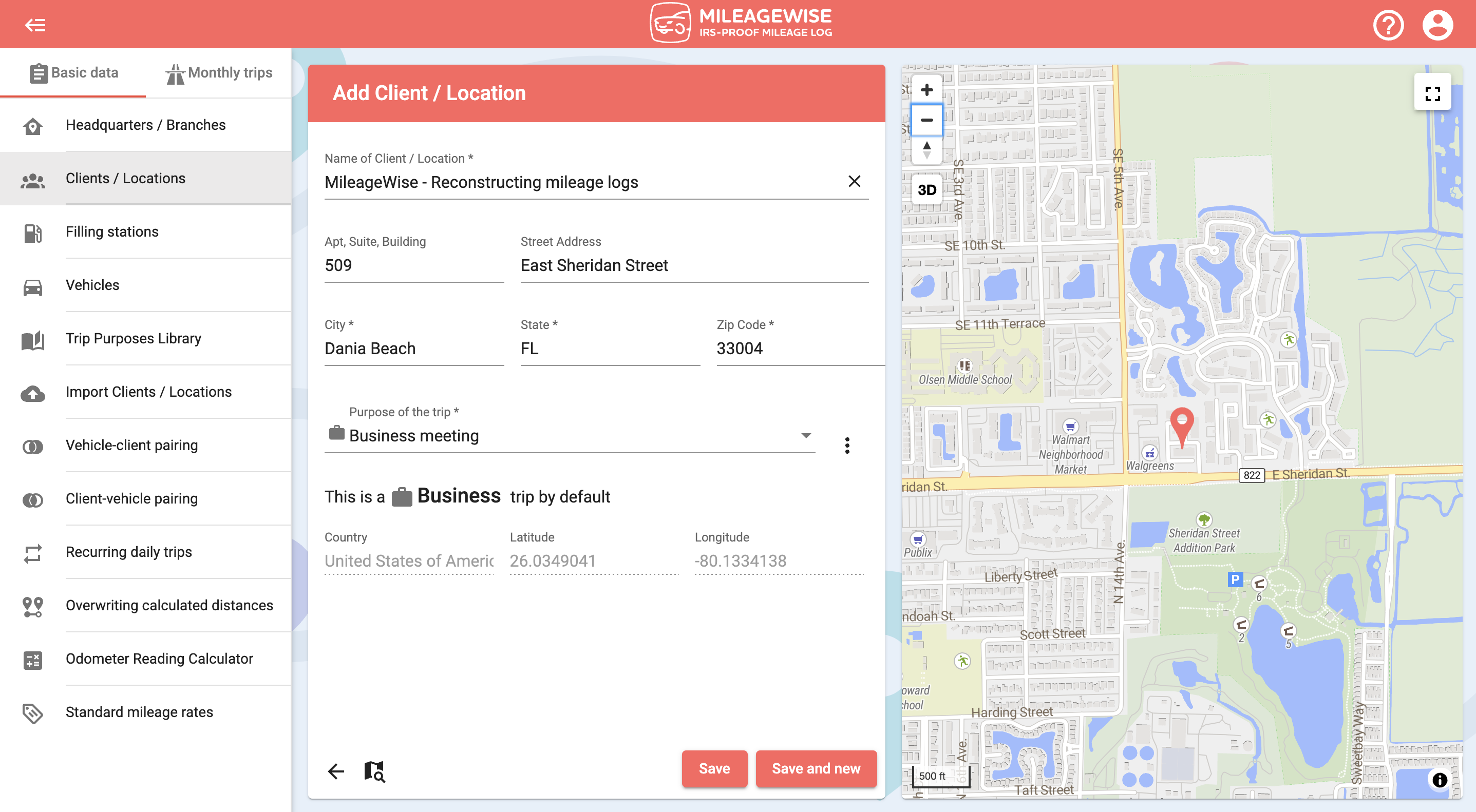
Task: Collapse sidebar with the back-arrow menu icon
Action: pyautogui.click(x=35, y=25)
